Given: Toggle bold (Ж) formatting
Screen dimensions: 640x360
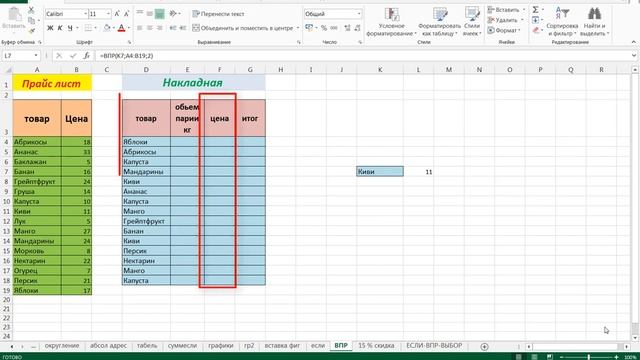Looking at the screenshot, I should pos(50,28).
